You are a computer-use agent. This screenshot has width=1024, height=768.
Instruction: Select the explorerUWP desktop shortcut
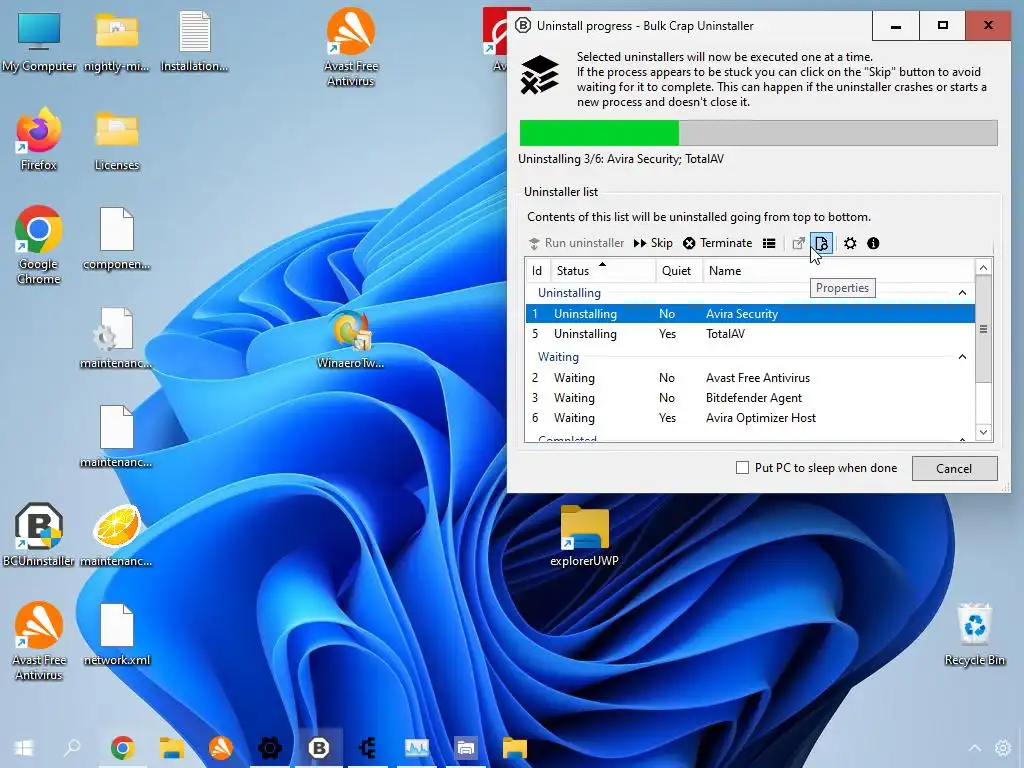coord(584,536)
